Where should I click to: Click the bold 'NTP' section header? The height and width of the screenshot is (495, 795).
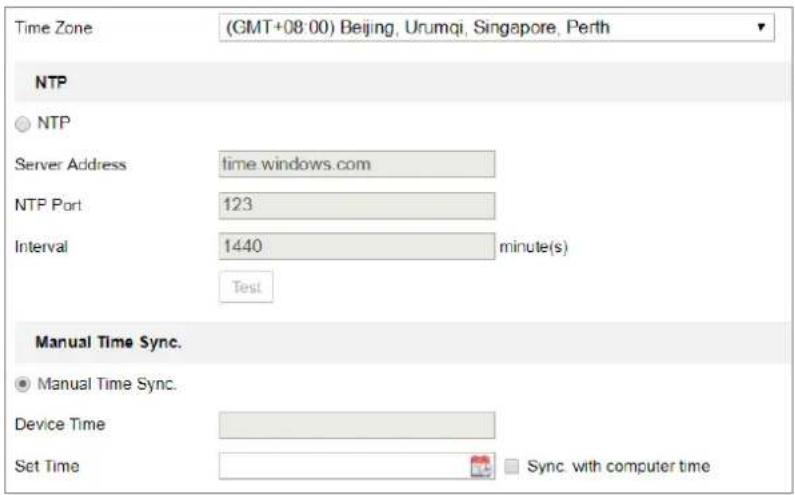coord(51,82)
